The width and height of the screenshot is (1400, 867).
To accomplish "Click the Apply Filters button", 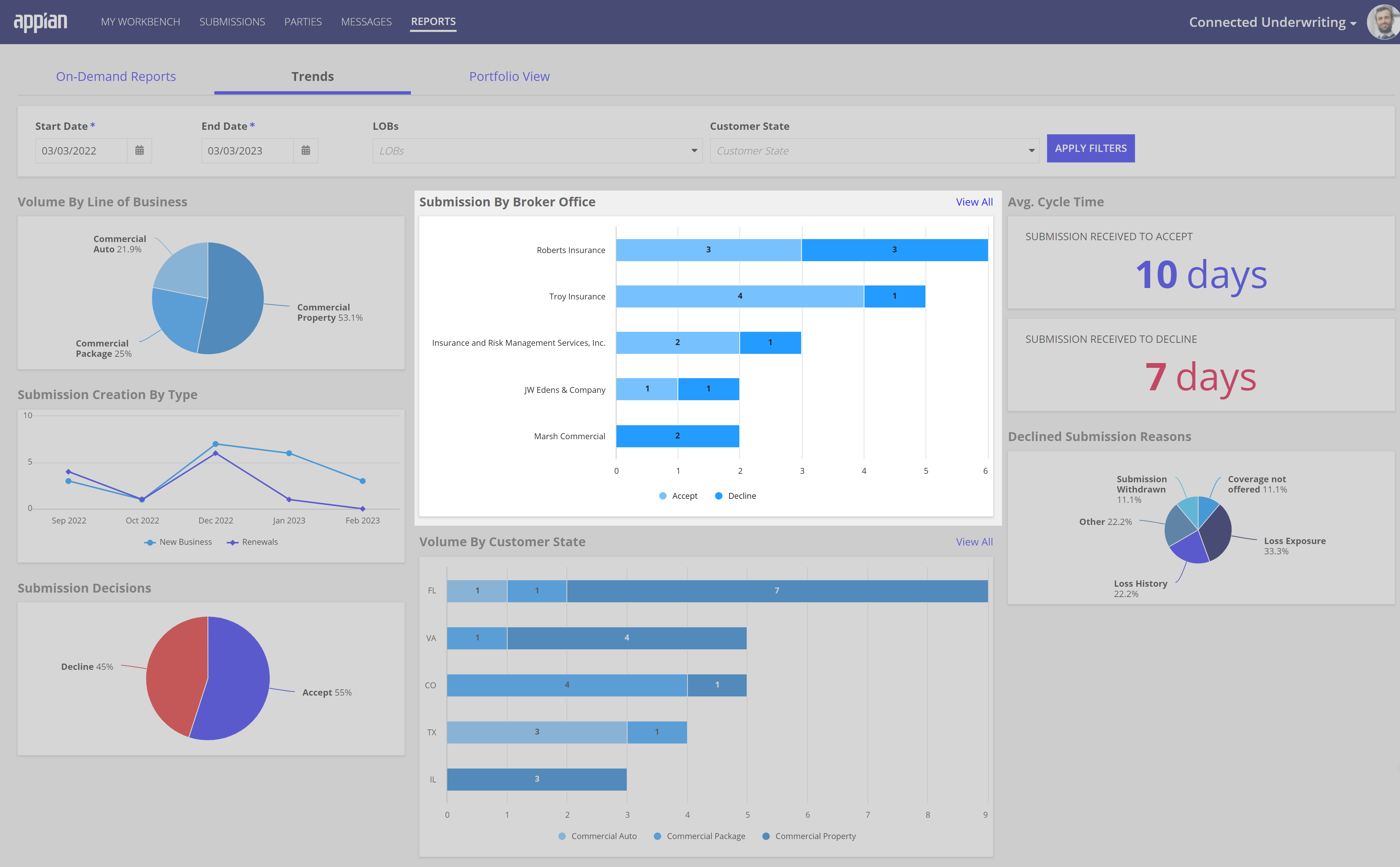I will coord(1090,149).
